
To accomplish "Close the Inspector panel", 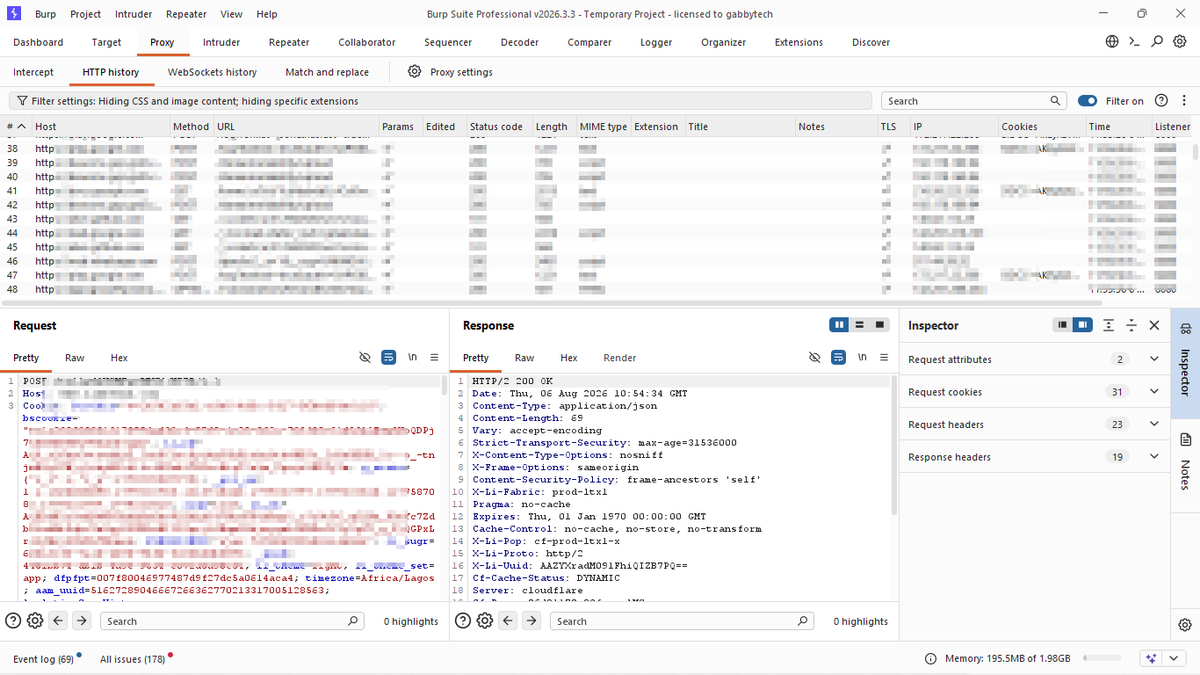I will pos(1154,325).
